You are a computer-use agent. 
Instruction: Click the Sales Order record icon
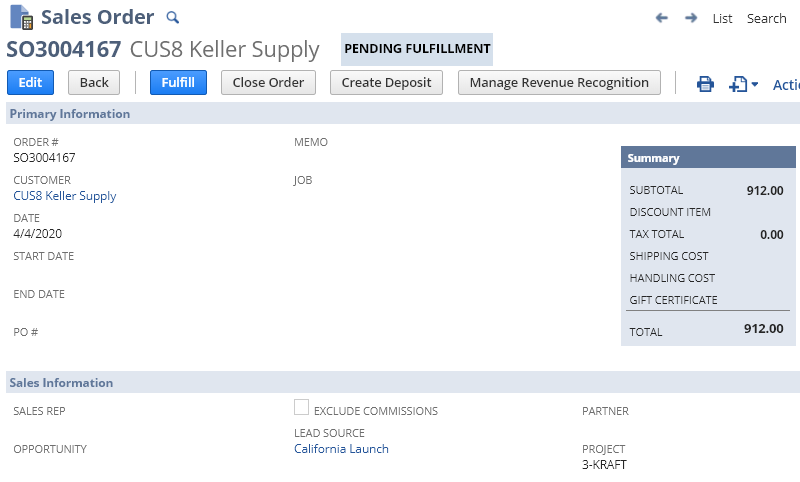(x=20, y=17)
